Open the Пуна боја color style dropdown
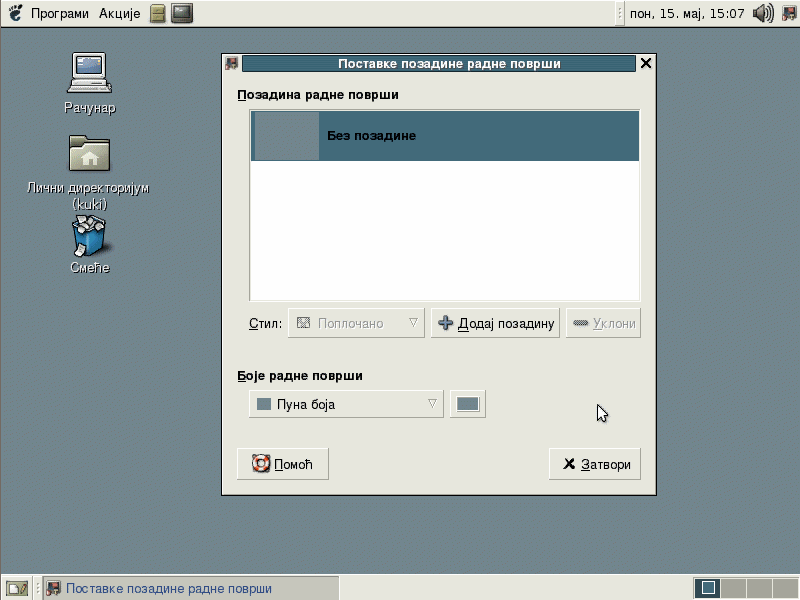800x600 pixels. 346,404
